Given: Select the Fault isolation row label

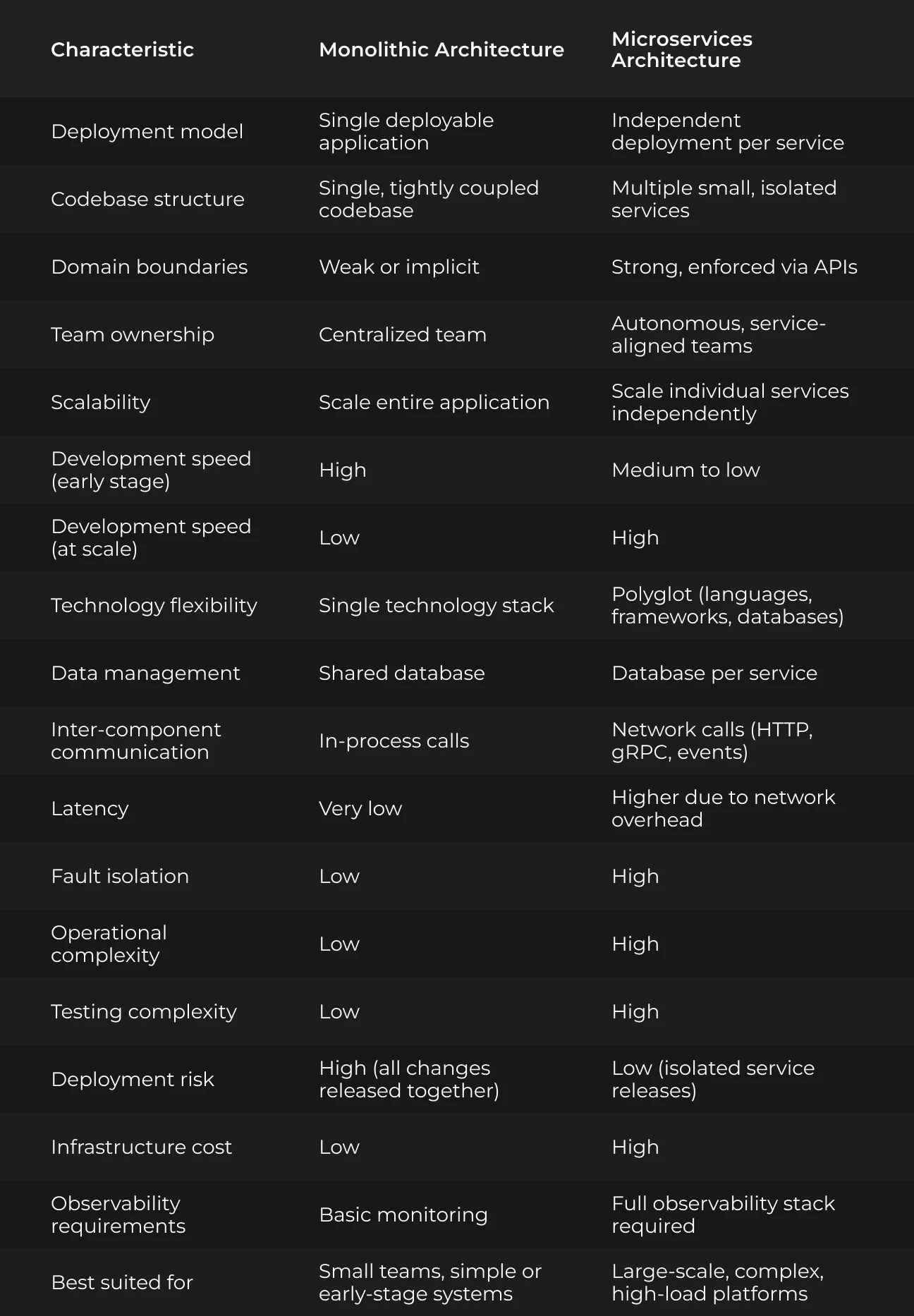Looking at the screenshot, I should coord(120,876).
